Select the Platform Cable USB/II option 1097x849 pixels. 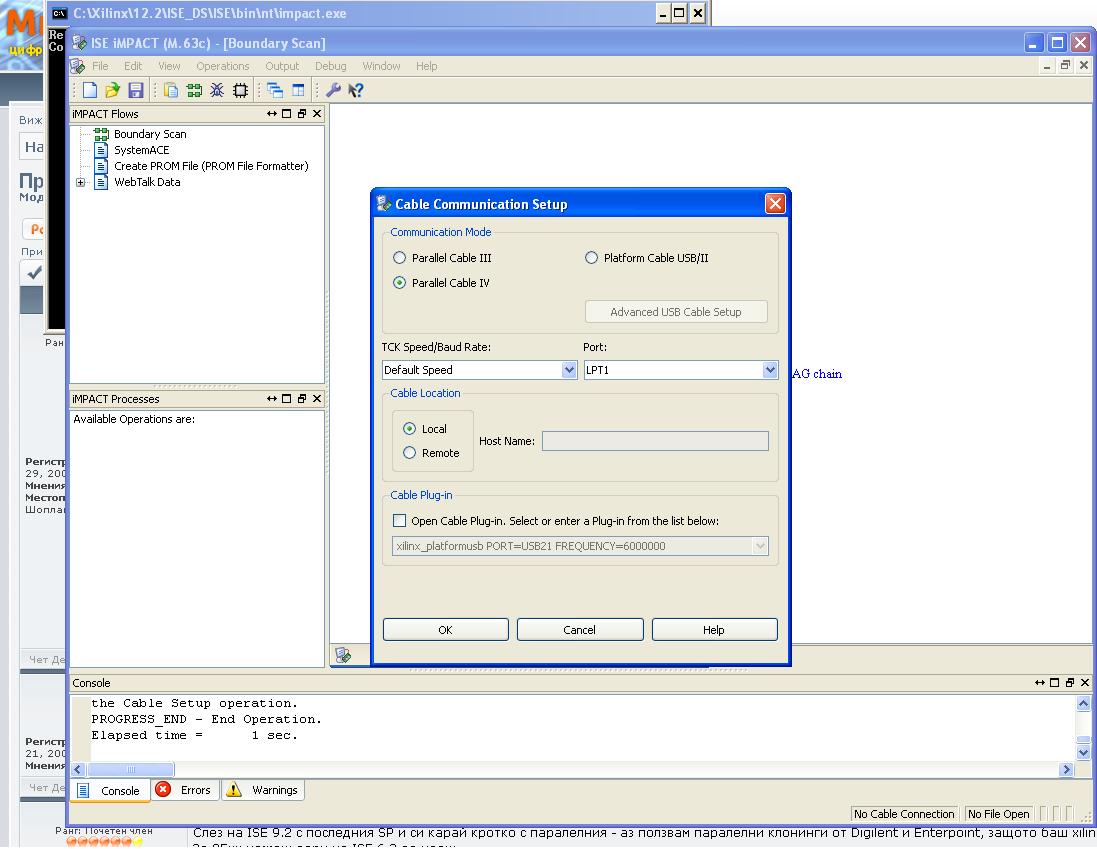click(x=591, y=258)
